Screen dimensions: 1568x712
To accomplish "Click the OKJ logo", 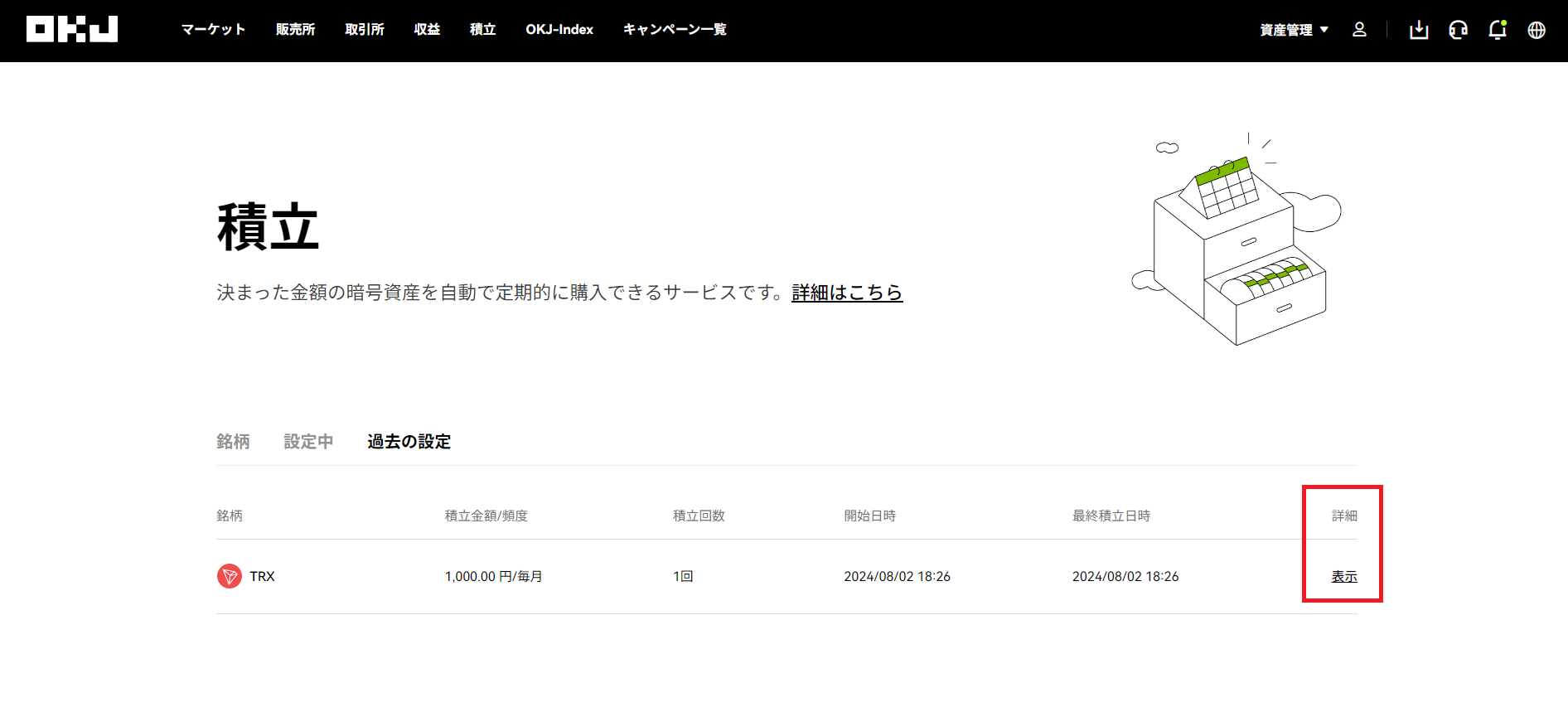I will click(72, 29).
